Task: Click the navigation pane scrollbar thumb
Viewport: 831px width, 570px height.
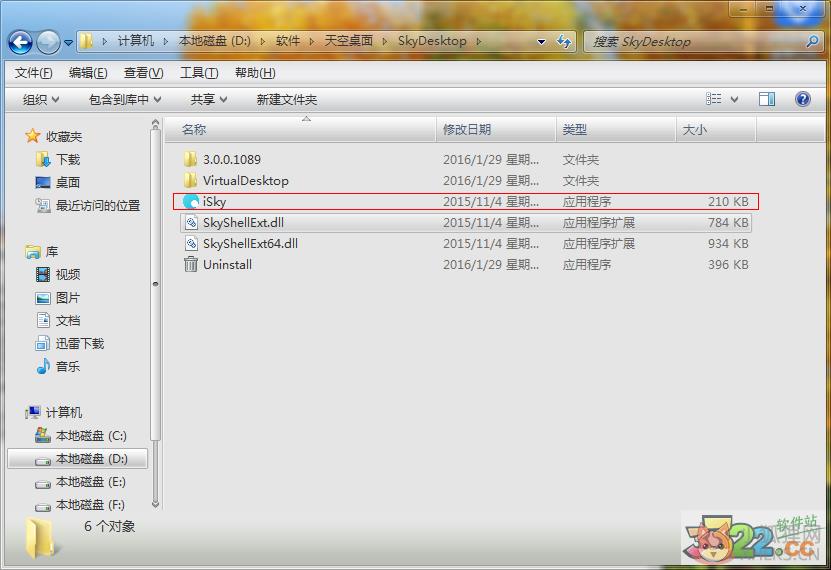Action: pyautogui.click(x=155, y=284)
